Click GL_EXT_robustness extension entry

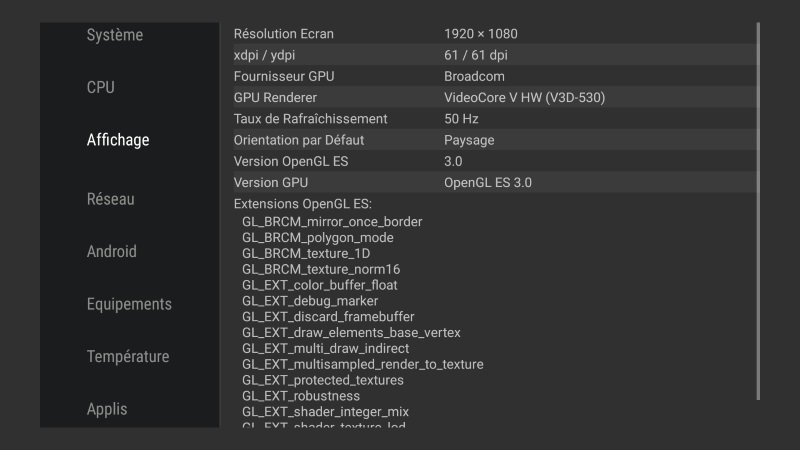coord(301,396)
